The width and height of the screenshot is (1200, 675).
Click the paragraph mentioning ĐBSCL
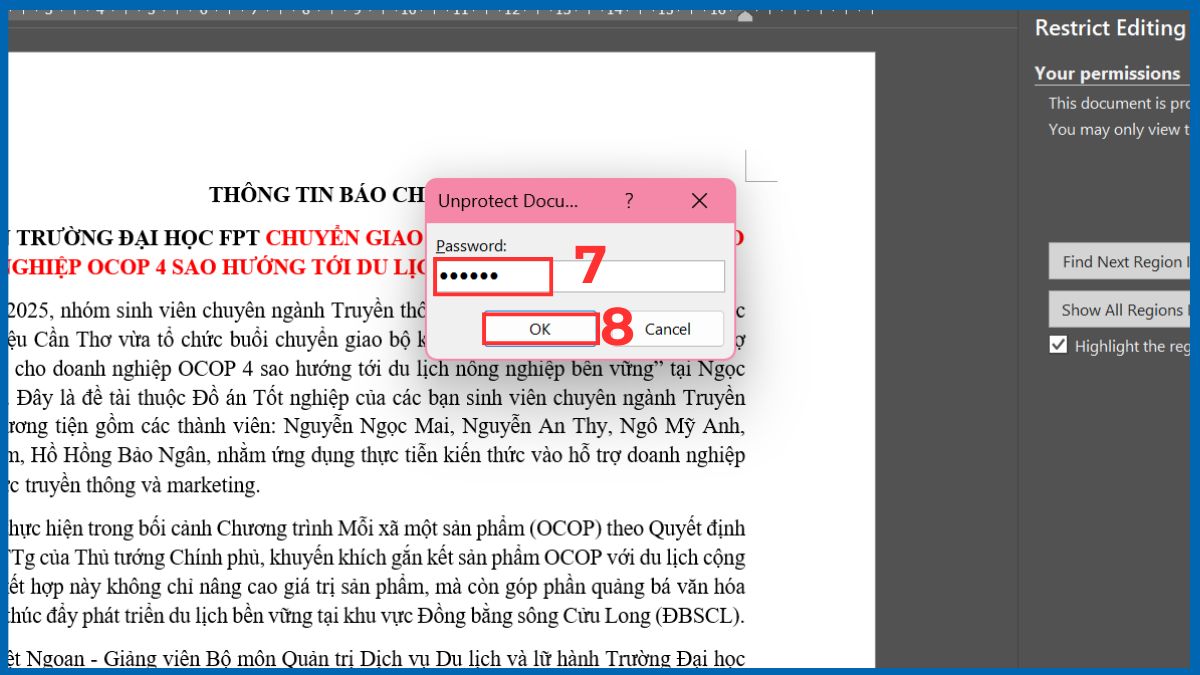click(x=400, y=615)
